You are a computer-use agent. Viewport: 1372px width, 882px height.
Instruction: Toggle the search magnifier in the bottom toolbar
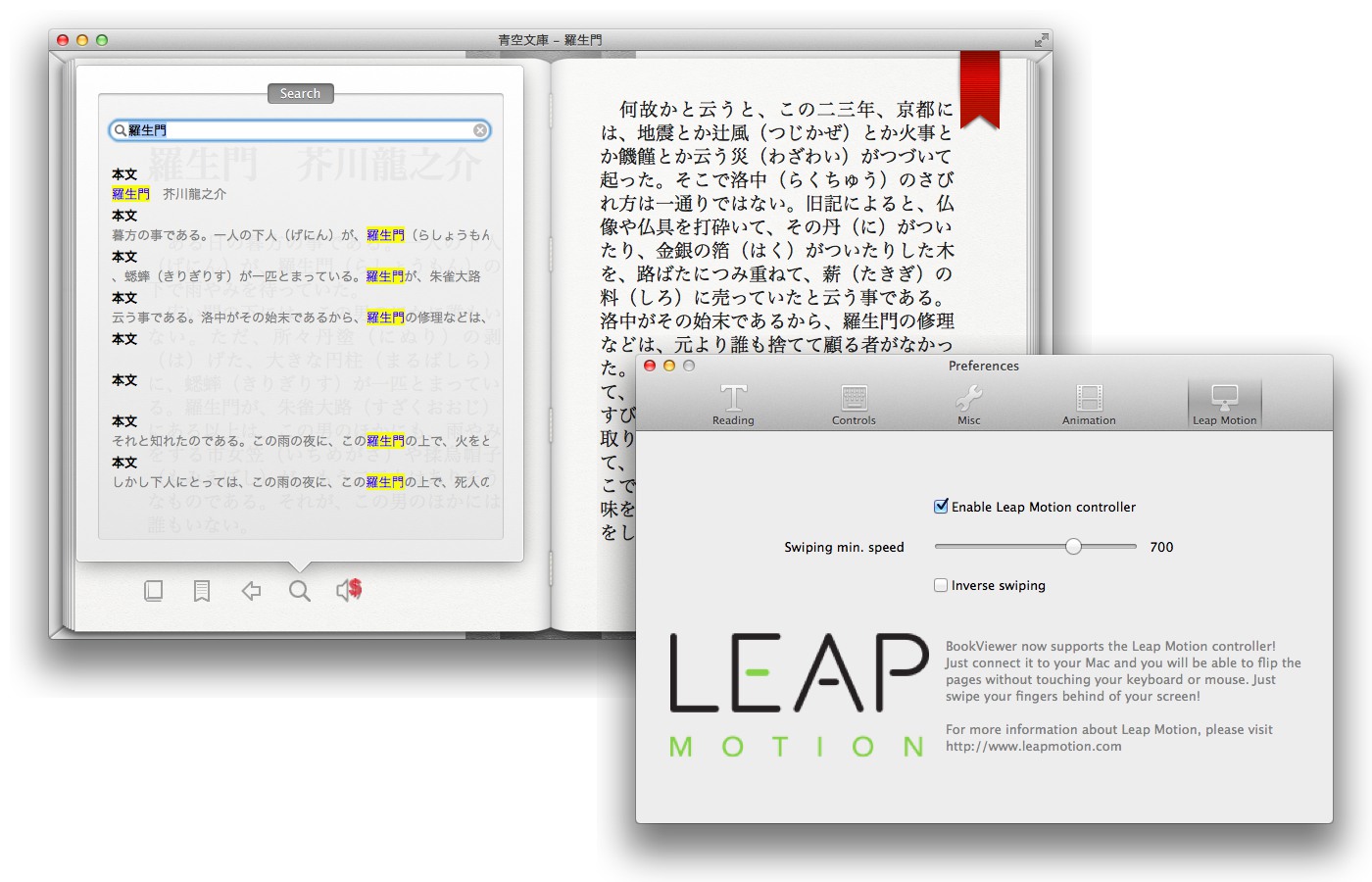tap(300, 591)
